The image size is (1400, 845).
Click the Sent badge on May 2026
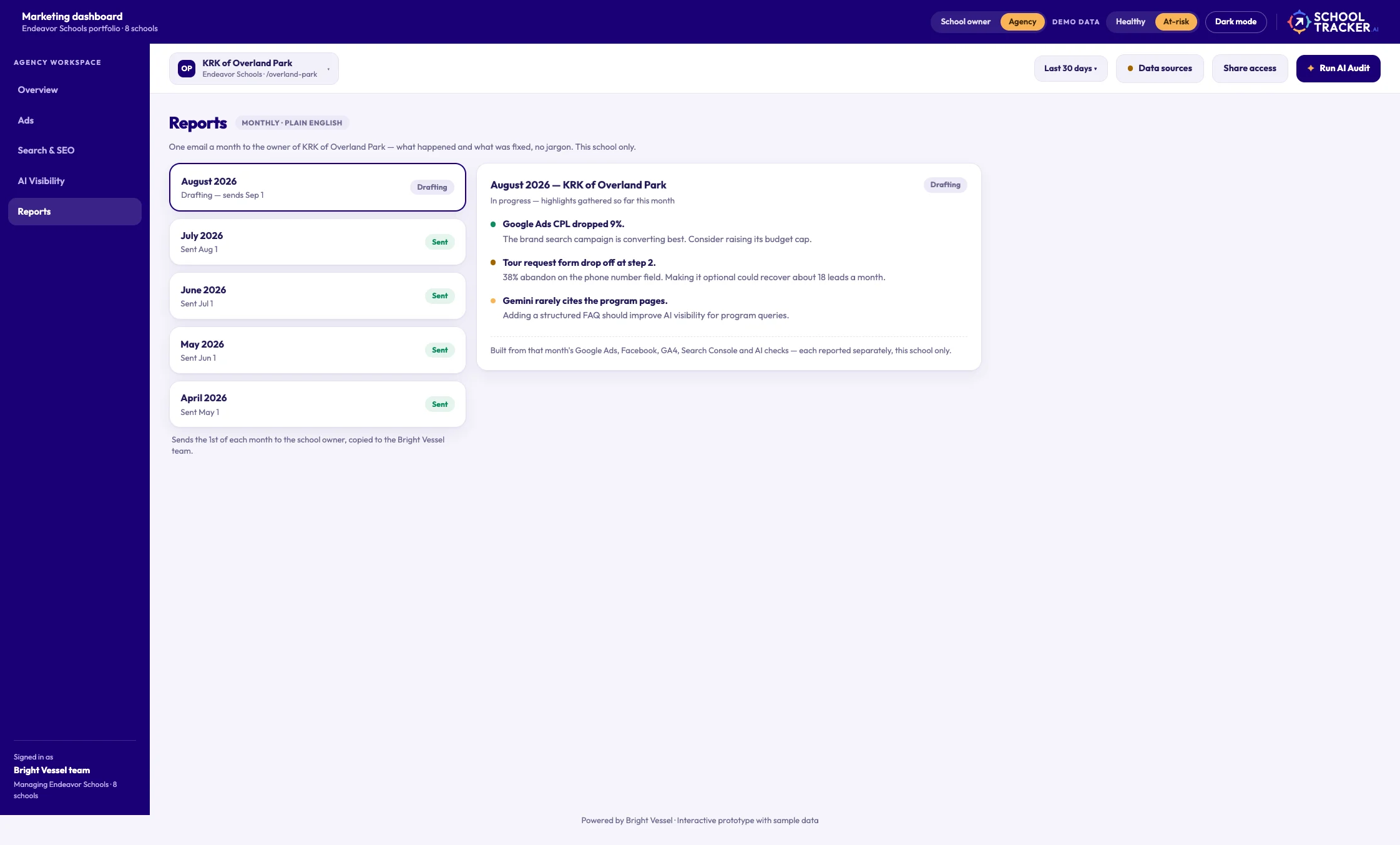[x=439, y=350]
